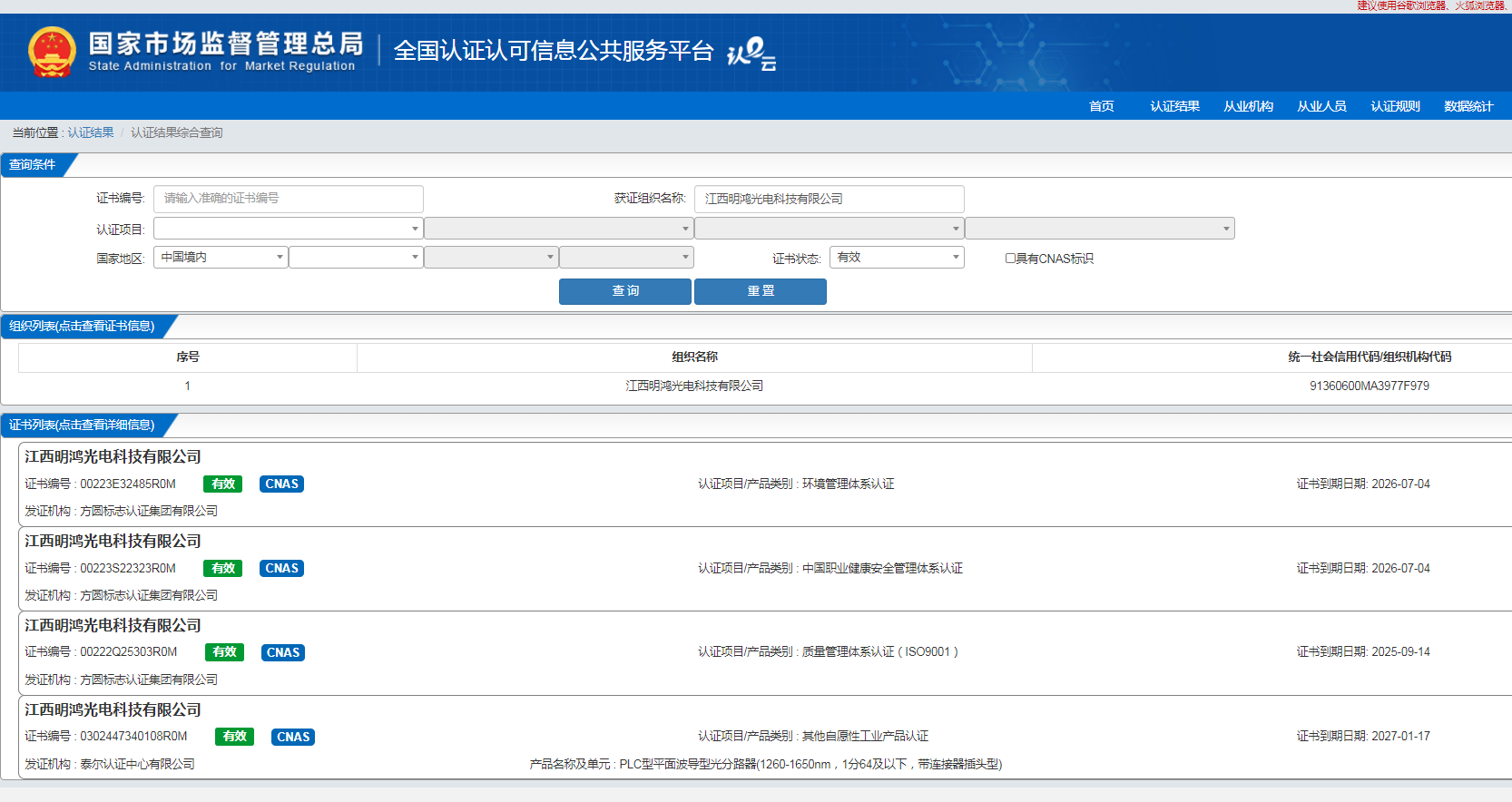Click certificate number 00223S22323R0M
The width and height of the screenshot is (1512, 802).
[128, 569]
